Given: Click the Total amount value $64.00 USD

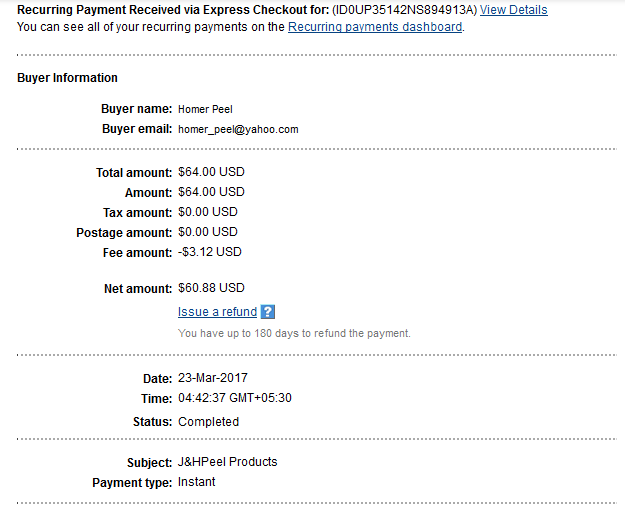Looking at the screenshot, I should (211, 172).
